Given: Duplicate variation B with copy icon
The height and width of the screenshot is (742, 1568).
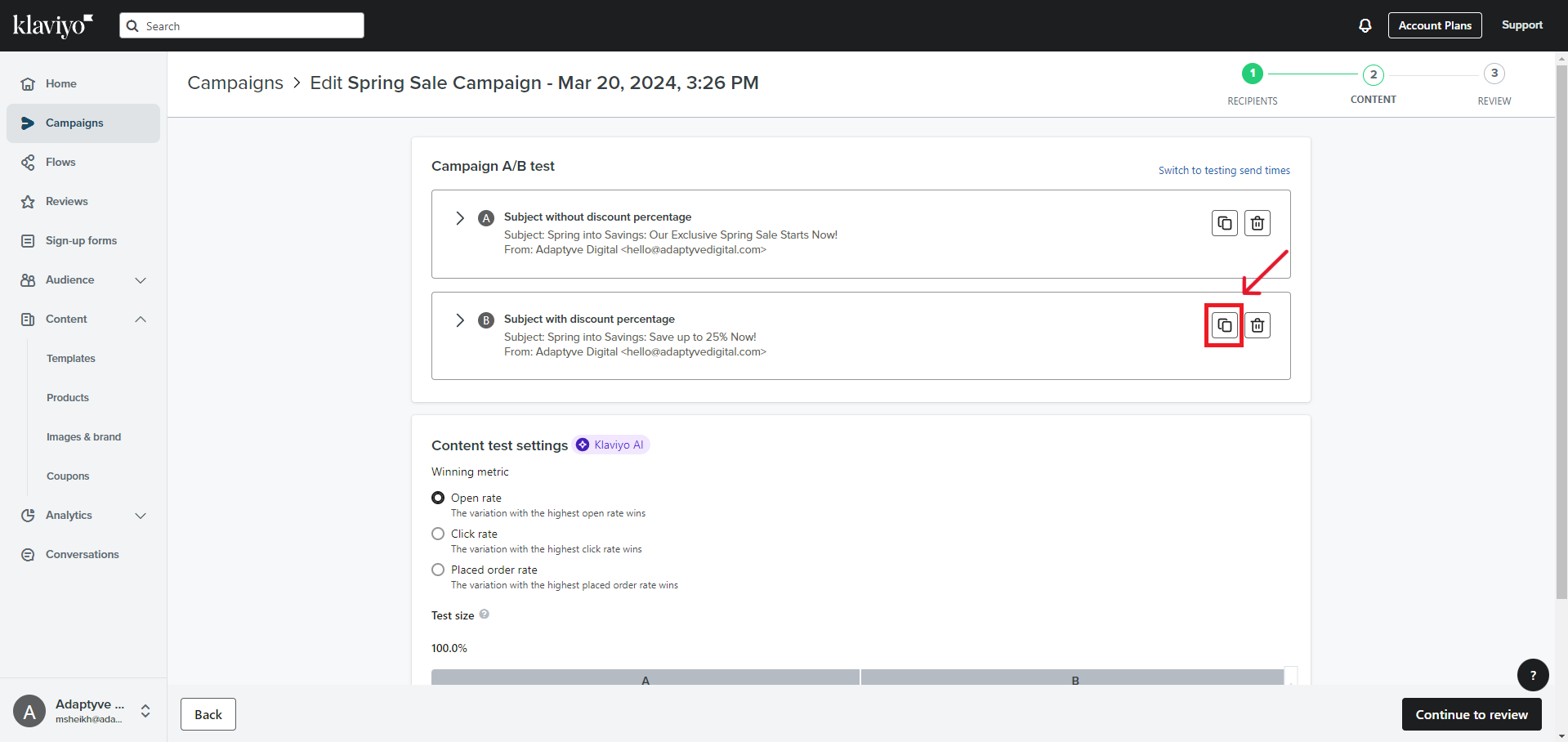Looking at the screenshot, I should pyautogui.click(x=1224, y=325).
